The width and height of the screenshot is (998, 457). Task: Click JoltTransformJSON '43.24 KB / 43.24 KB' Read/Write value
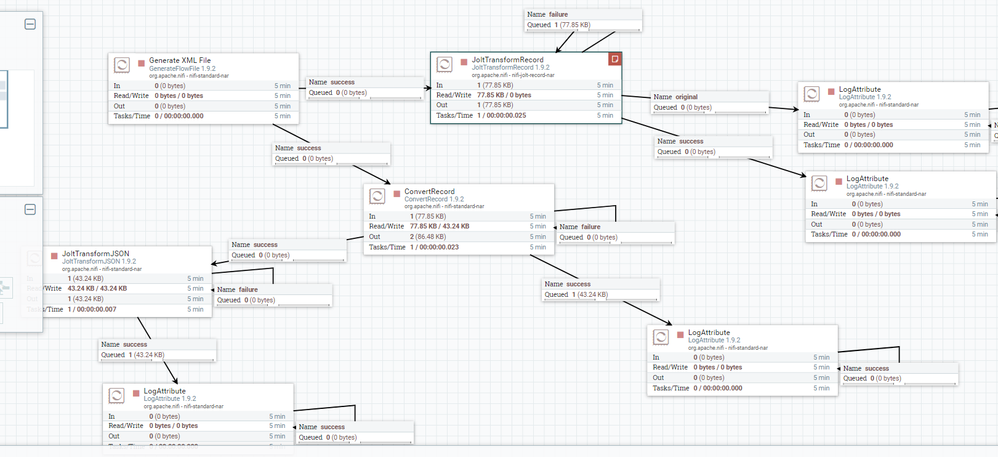[x=97, y=288]
